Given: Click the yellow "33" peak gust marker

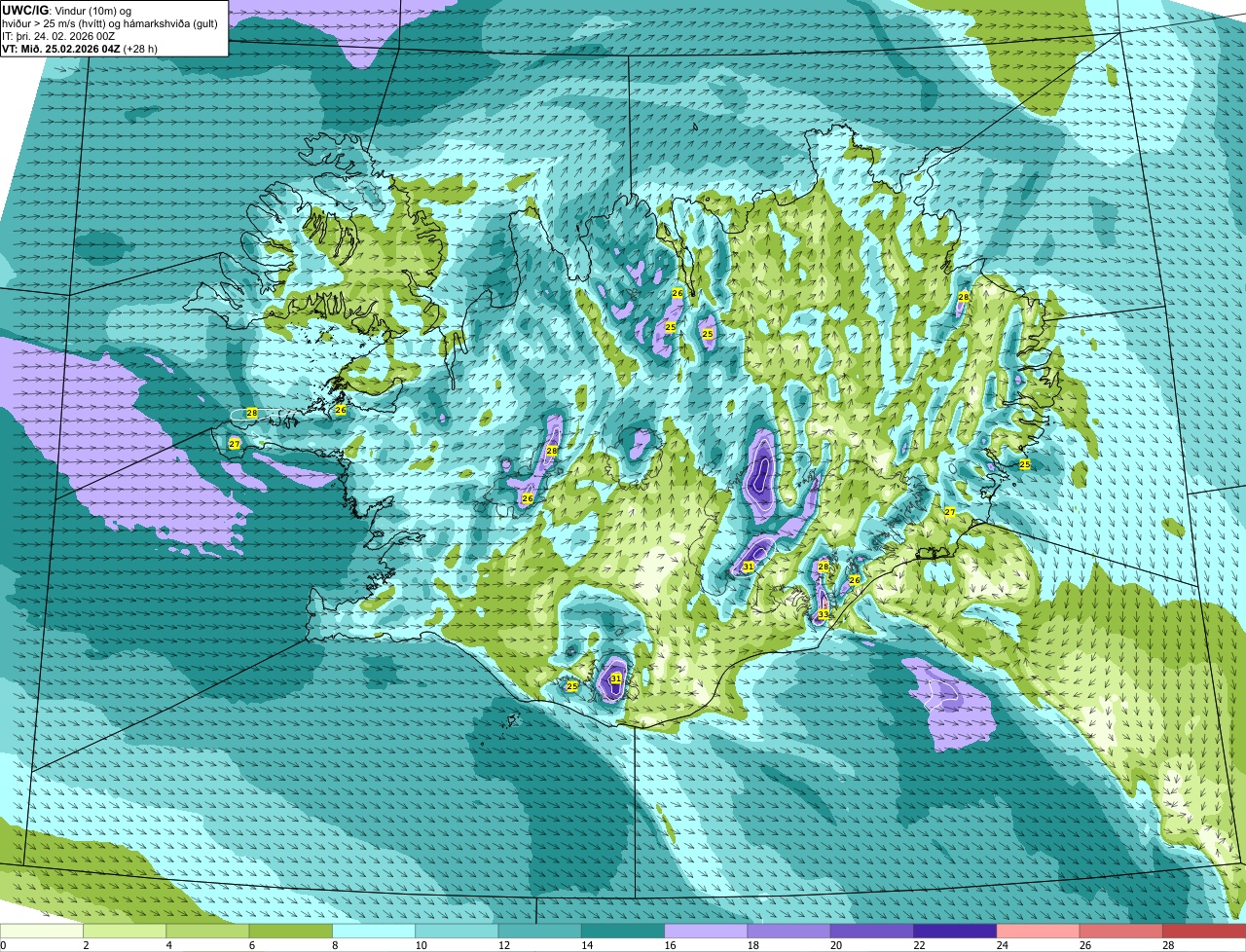Looking at the screenshot, I should (824, 614).
